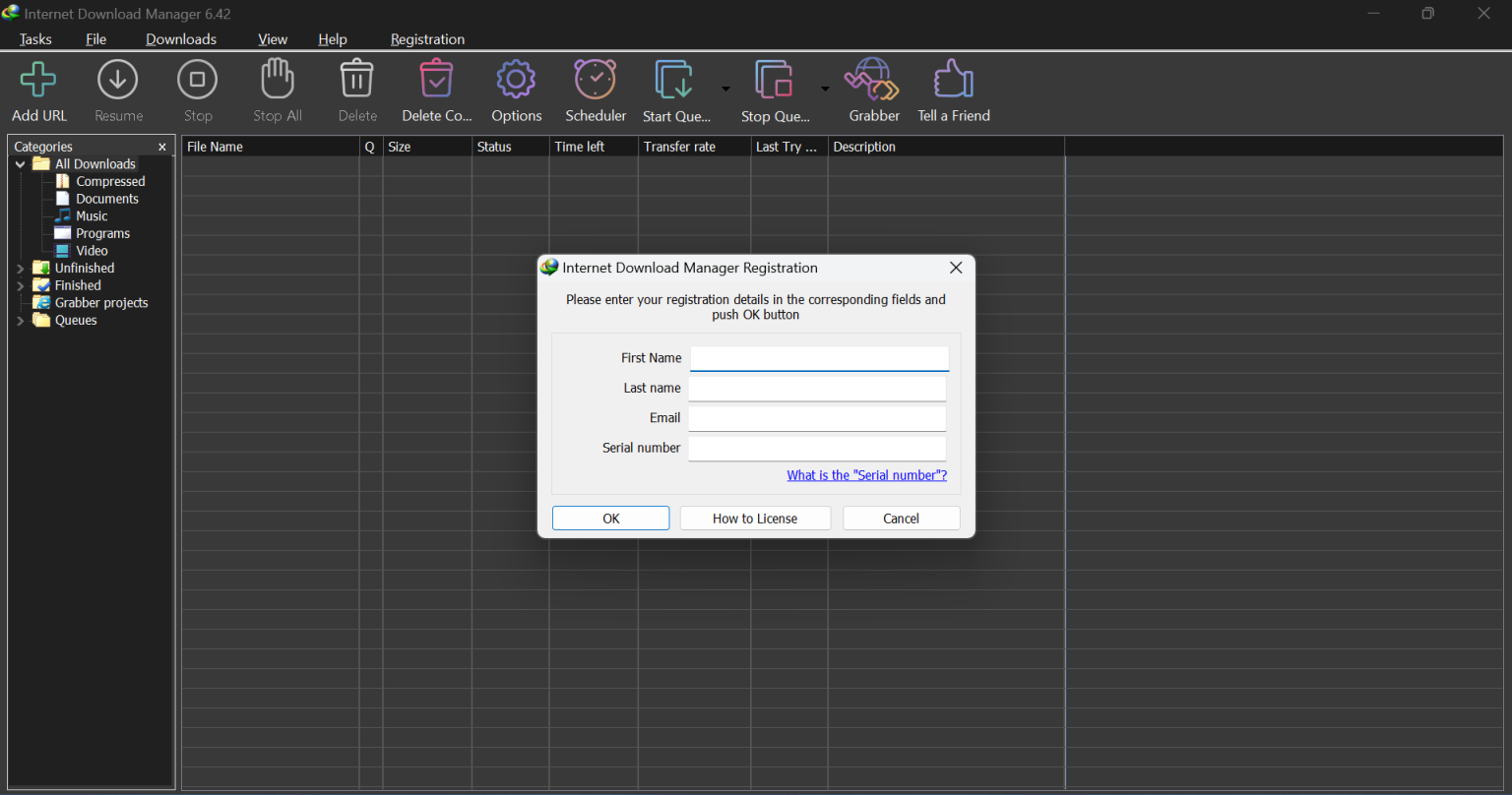
Task: Click the How to License button
Action: (755, 519)
